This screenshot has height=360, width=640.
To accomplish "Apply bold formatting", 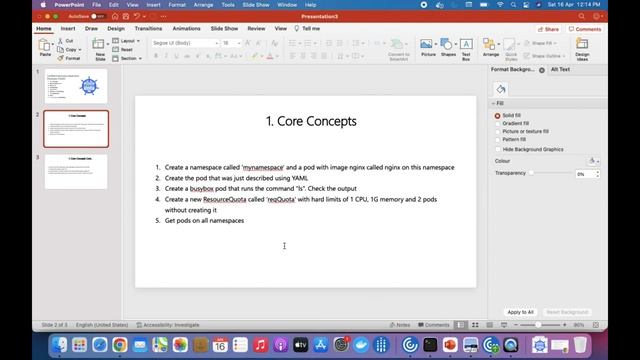I will [x=156, y=56].
